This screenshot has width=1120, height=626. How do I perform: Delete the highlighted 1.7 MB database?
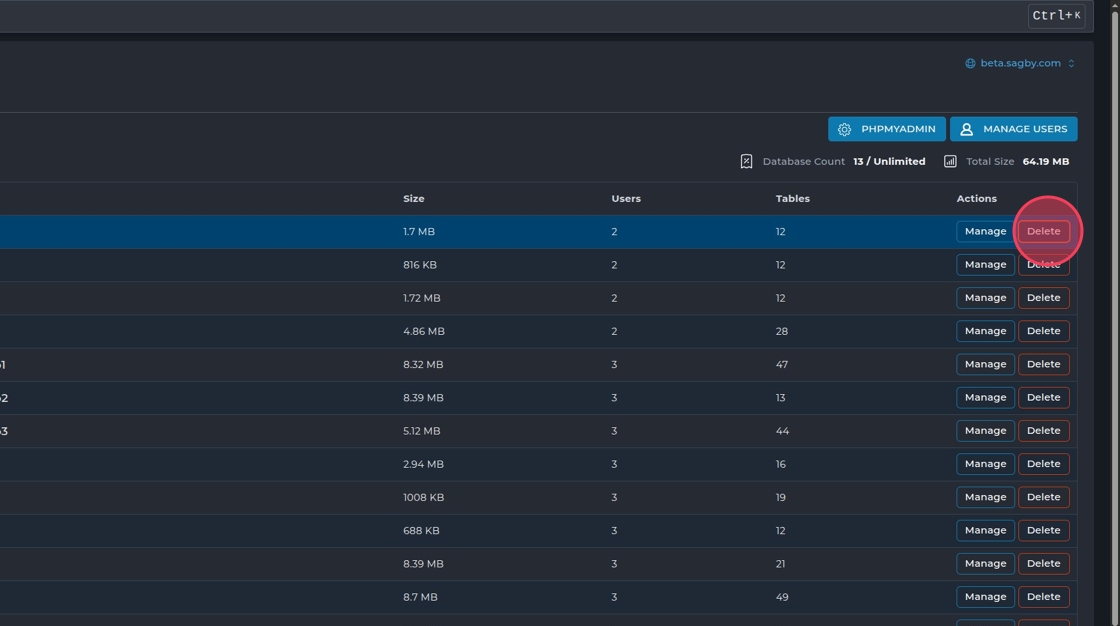click(1043, 231)
